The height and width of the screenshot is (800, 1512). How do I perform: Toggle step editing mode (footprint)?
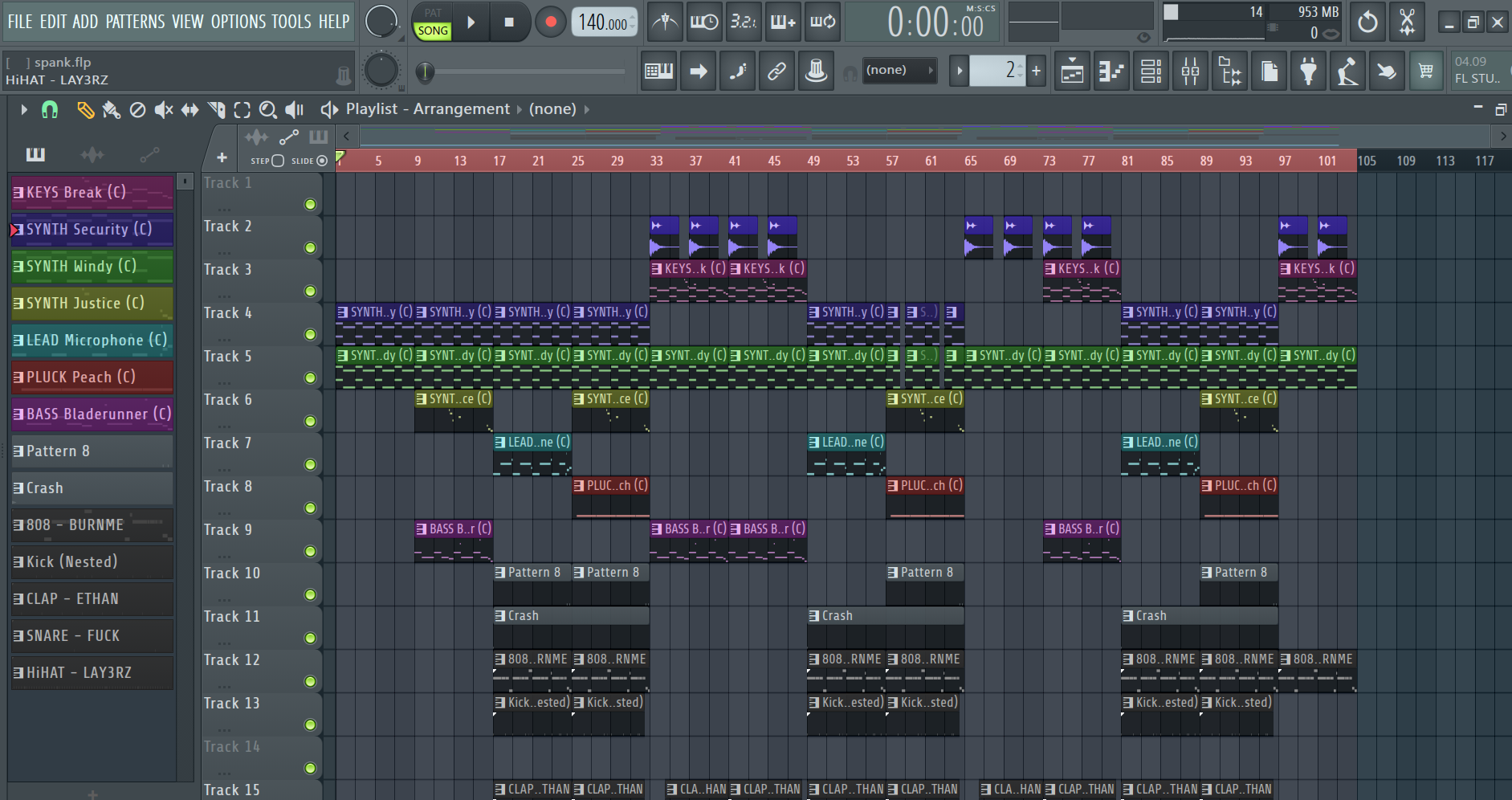click(737, 71)
